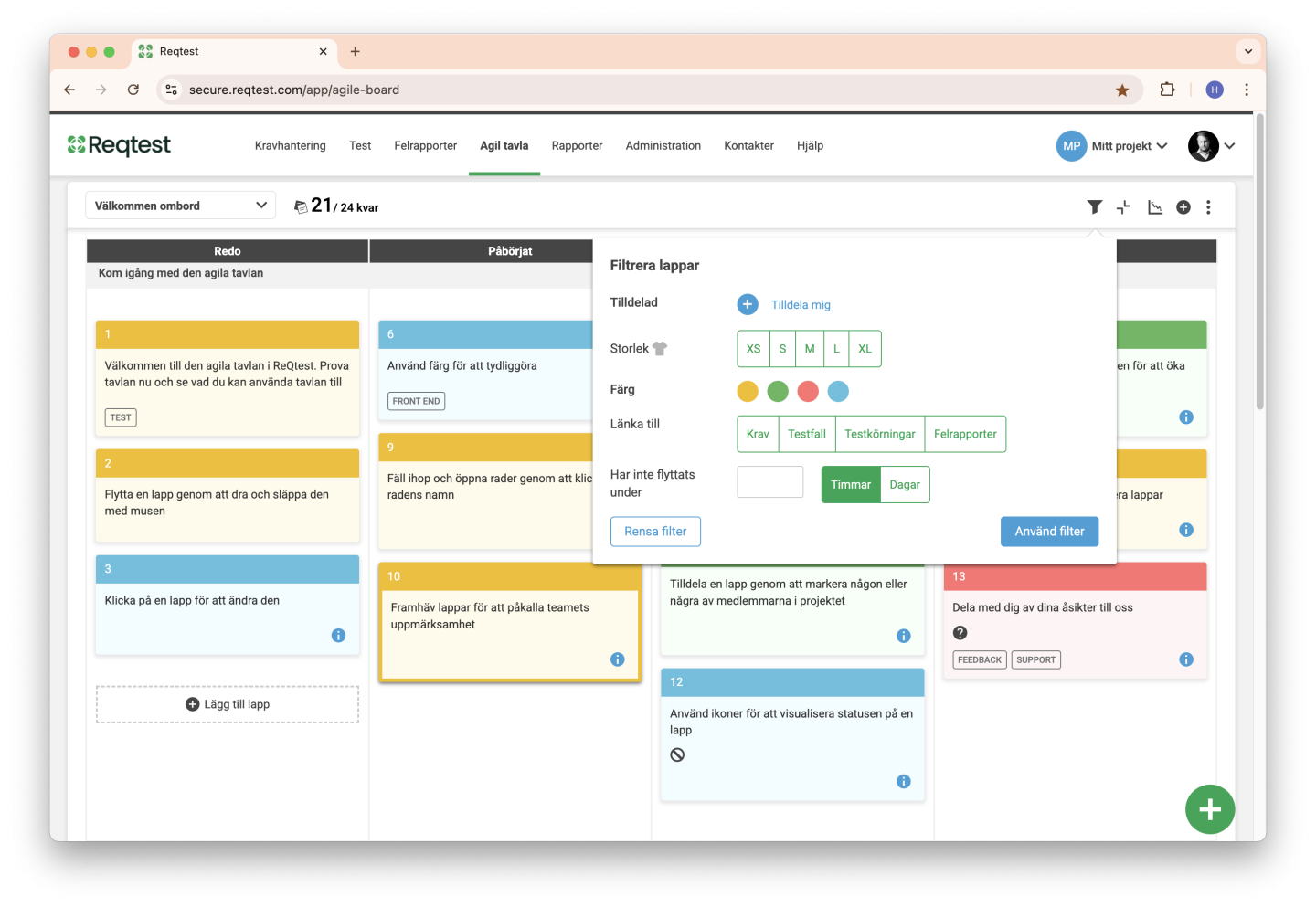Click info icon on card 13
1316x907 pixels.
point(1186,659)
